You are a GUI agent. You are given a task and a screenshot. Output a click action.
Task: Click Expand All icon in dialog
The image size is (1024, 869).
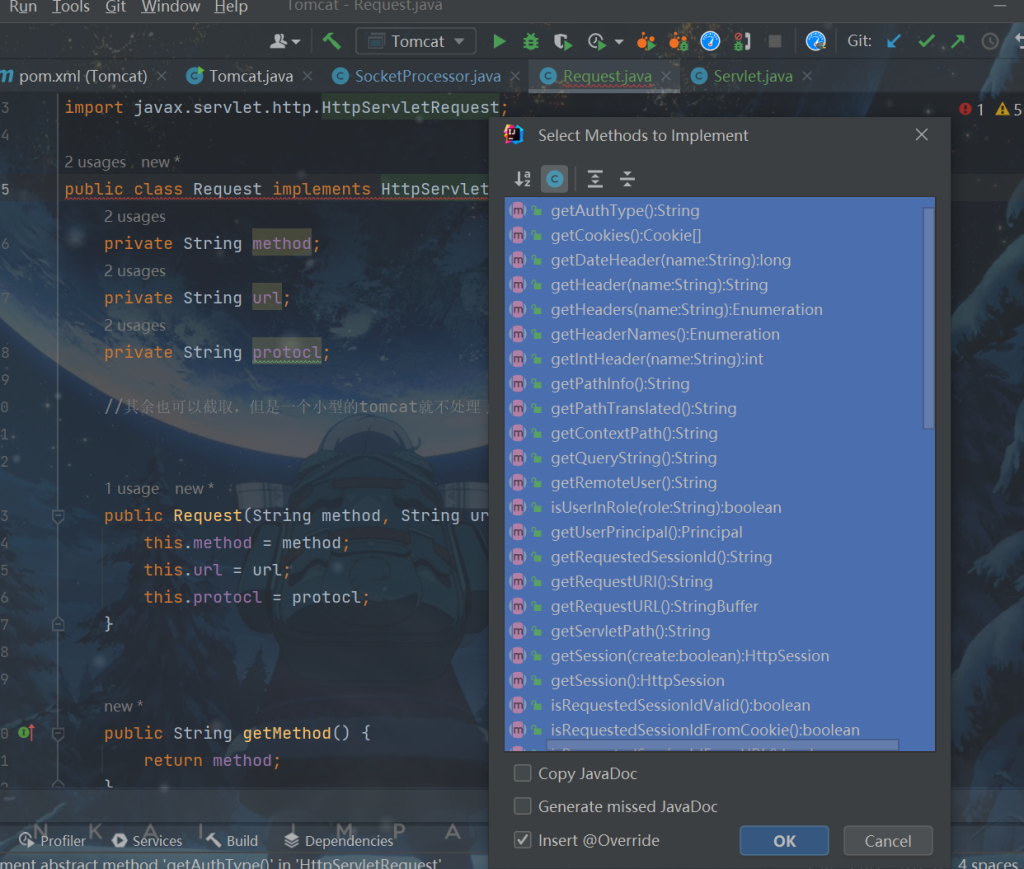coord(595,179)
